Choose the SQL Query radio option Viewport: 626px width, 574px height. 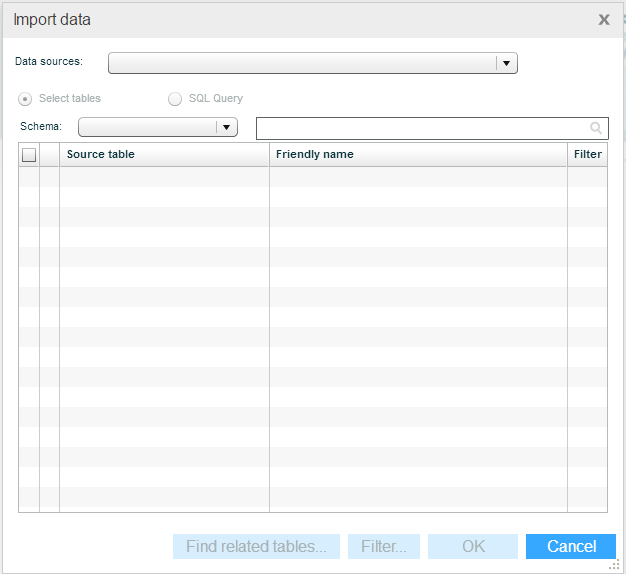(x=175, y=99)
